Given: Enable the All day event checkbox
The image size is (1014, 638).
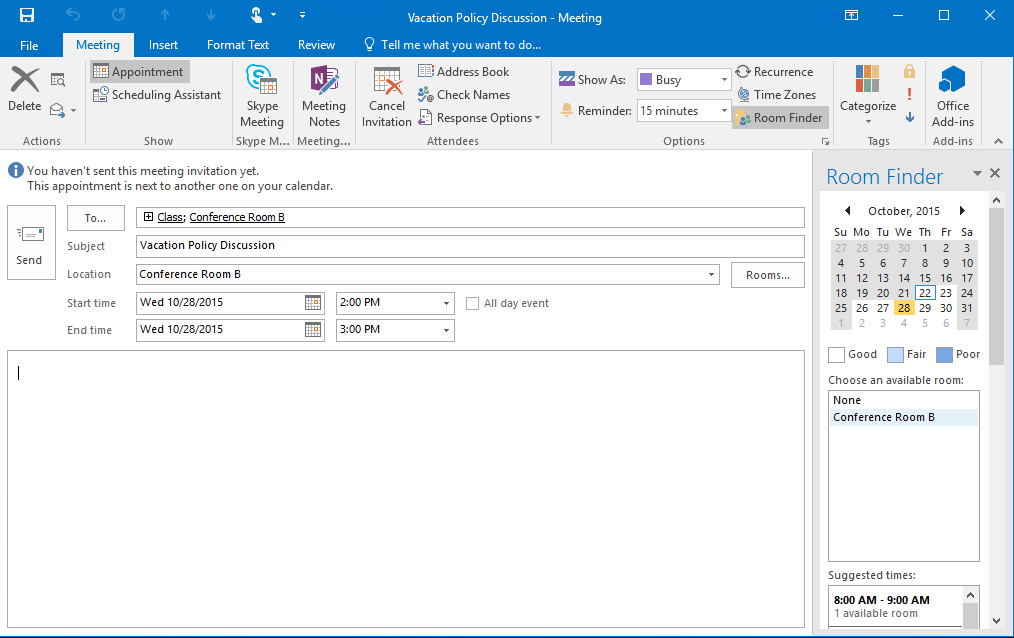Looking at the screenshot, I should pyautogui.click(x=474, y=303).
